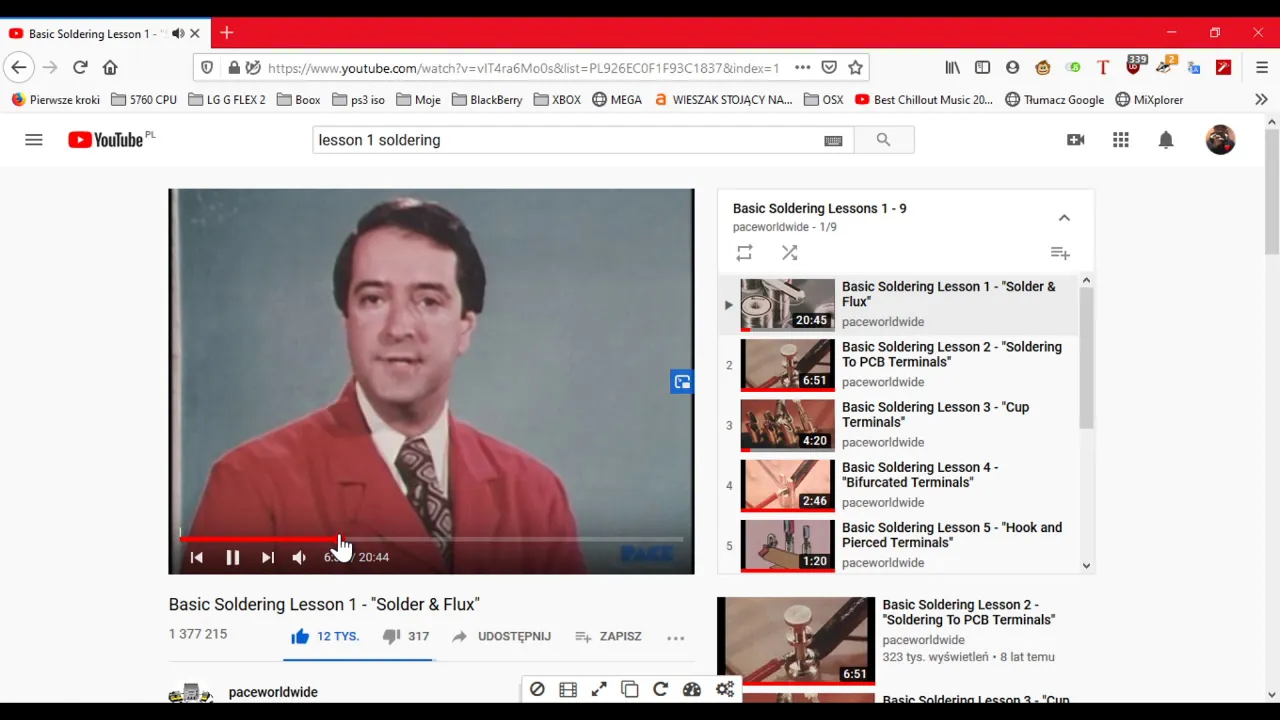1280x720 pixels.
Task: Open the account avatar menu
Action: coord(1220,140)
